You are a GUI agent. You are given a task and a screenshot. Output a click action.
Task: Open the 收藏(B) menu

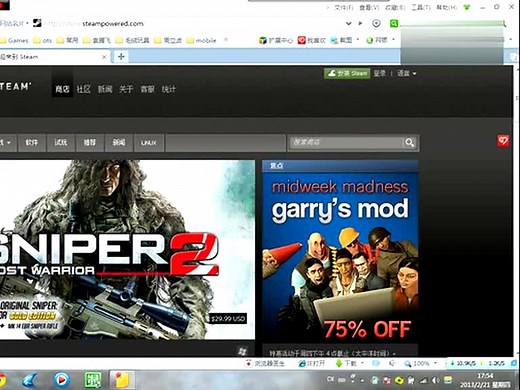(x=395, y=7)
